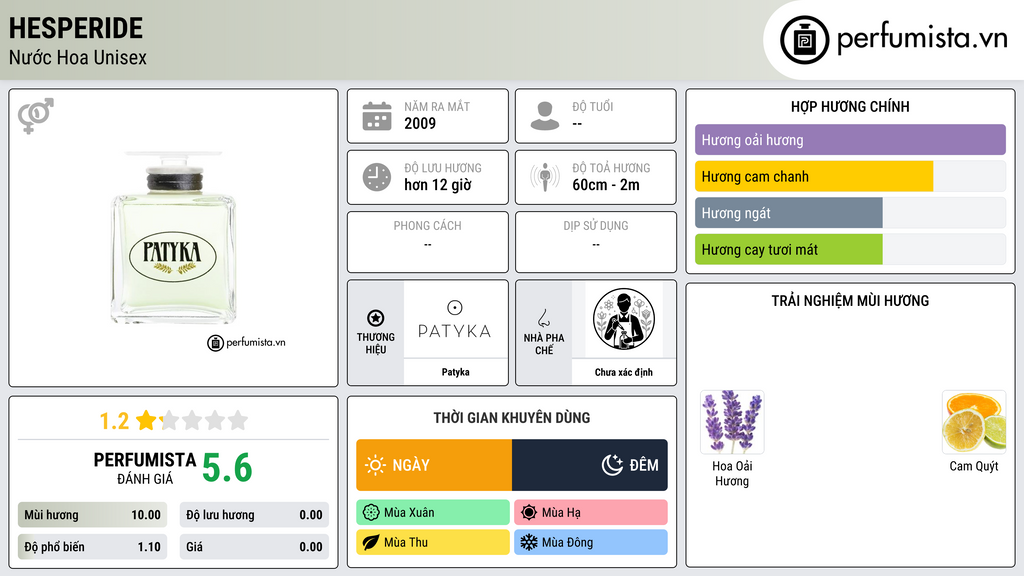Click the perfumista.vn bottle logo icon
This screenshot has height=576, width=1024.
[x=804, y=40]
